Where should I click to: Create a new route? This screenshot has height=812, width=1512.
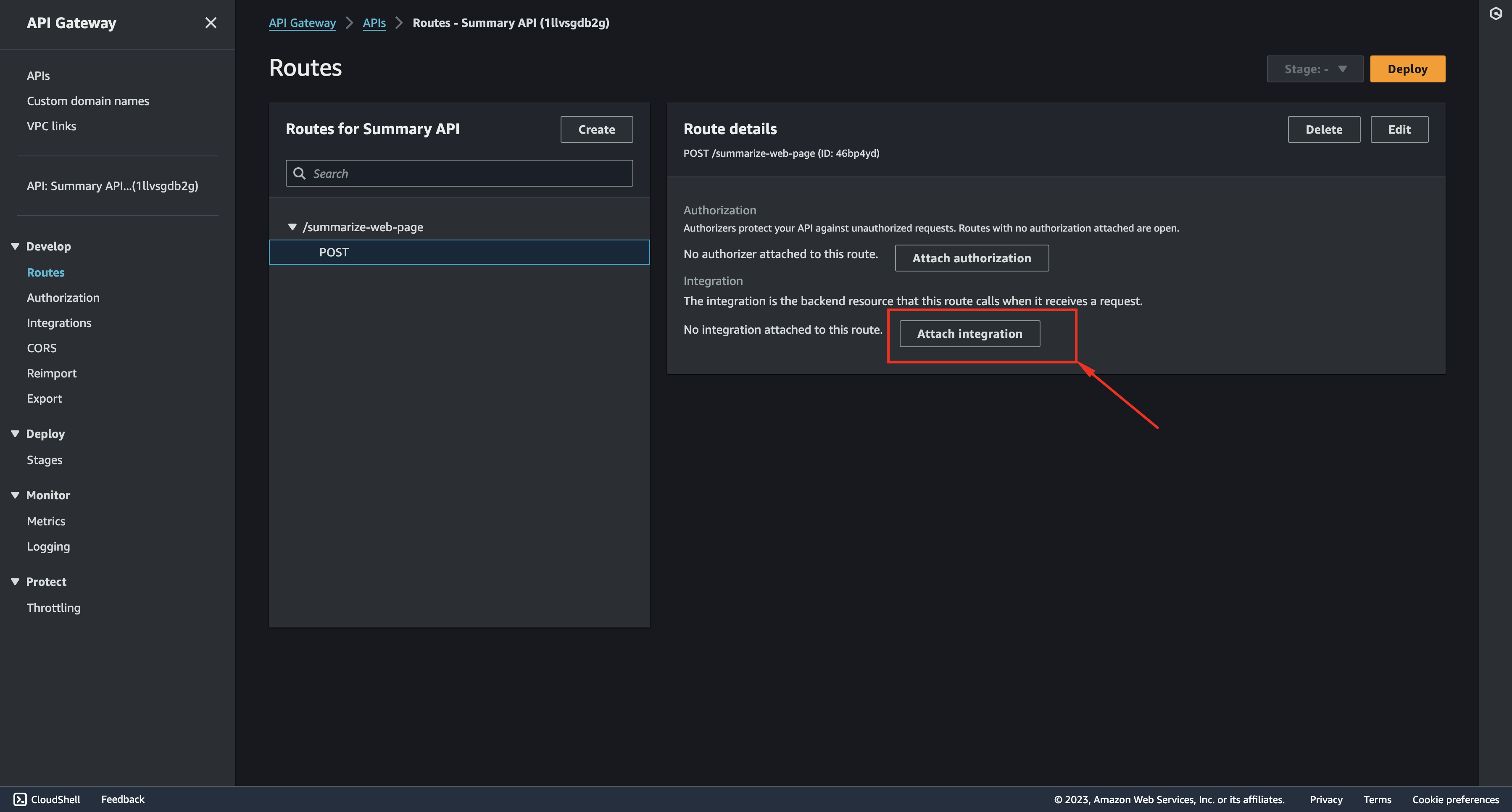[596, 129]
